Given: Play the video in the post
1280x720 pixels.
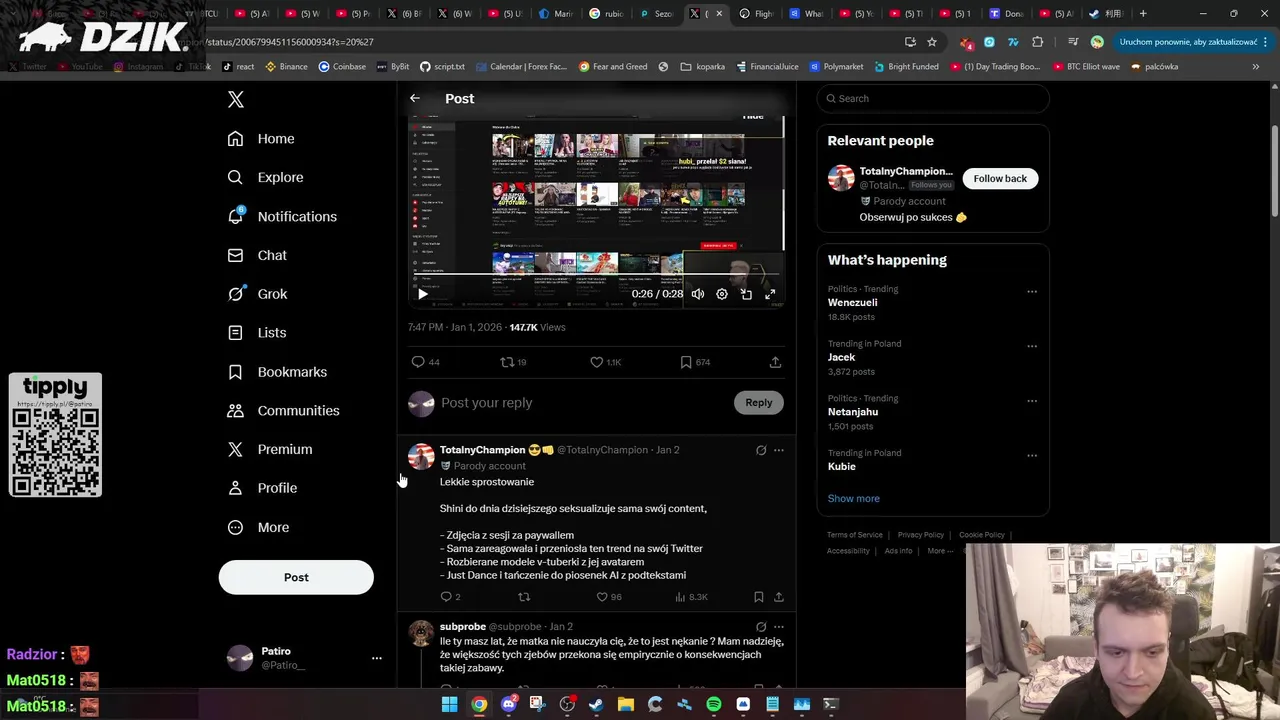Looking at the screenshot, I should (x=422, y=294).
